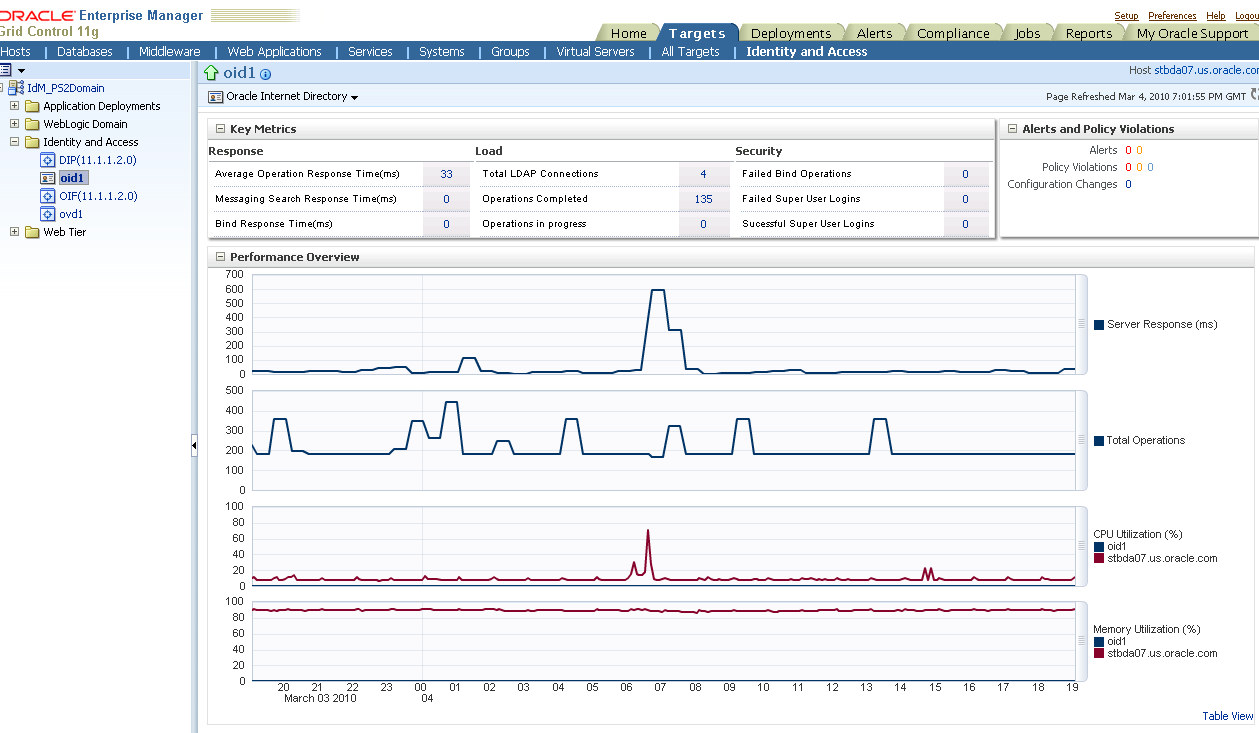
Task: Switch to the Home tab
Action: 628,33
